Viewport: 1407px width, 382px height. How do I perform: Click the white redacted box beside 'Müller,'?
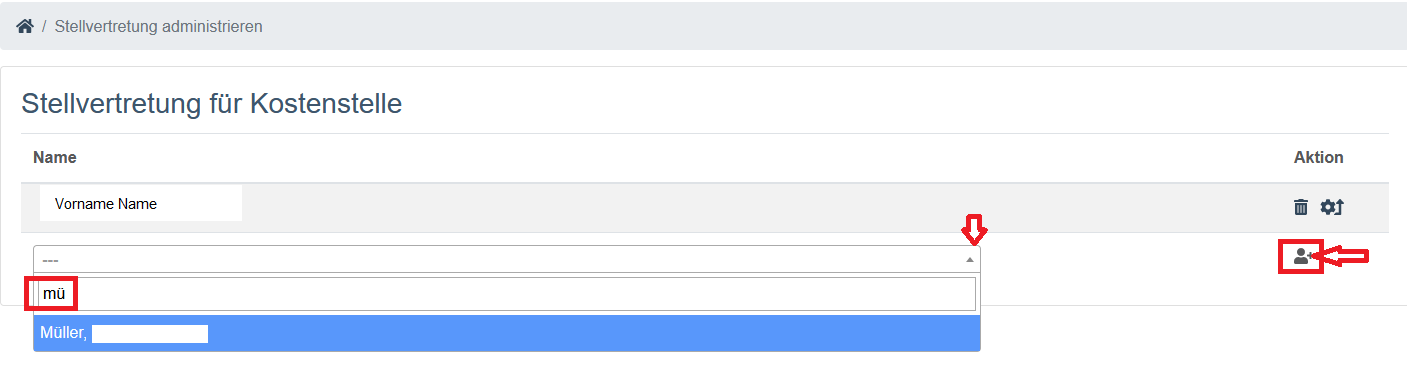pyautogui.click(x=150, y=334)
